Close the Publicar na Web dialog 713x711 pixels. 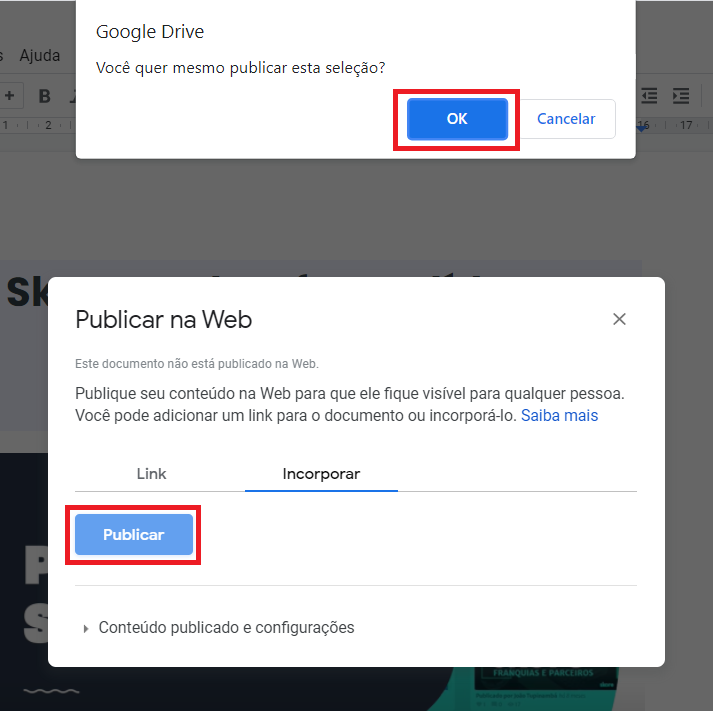pos(619,319)
